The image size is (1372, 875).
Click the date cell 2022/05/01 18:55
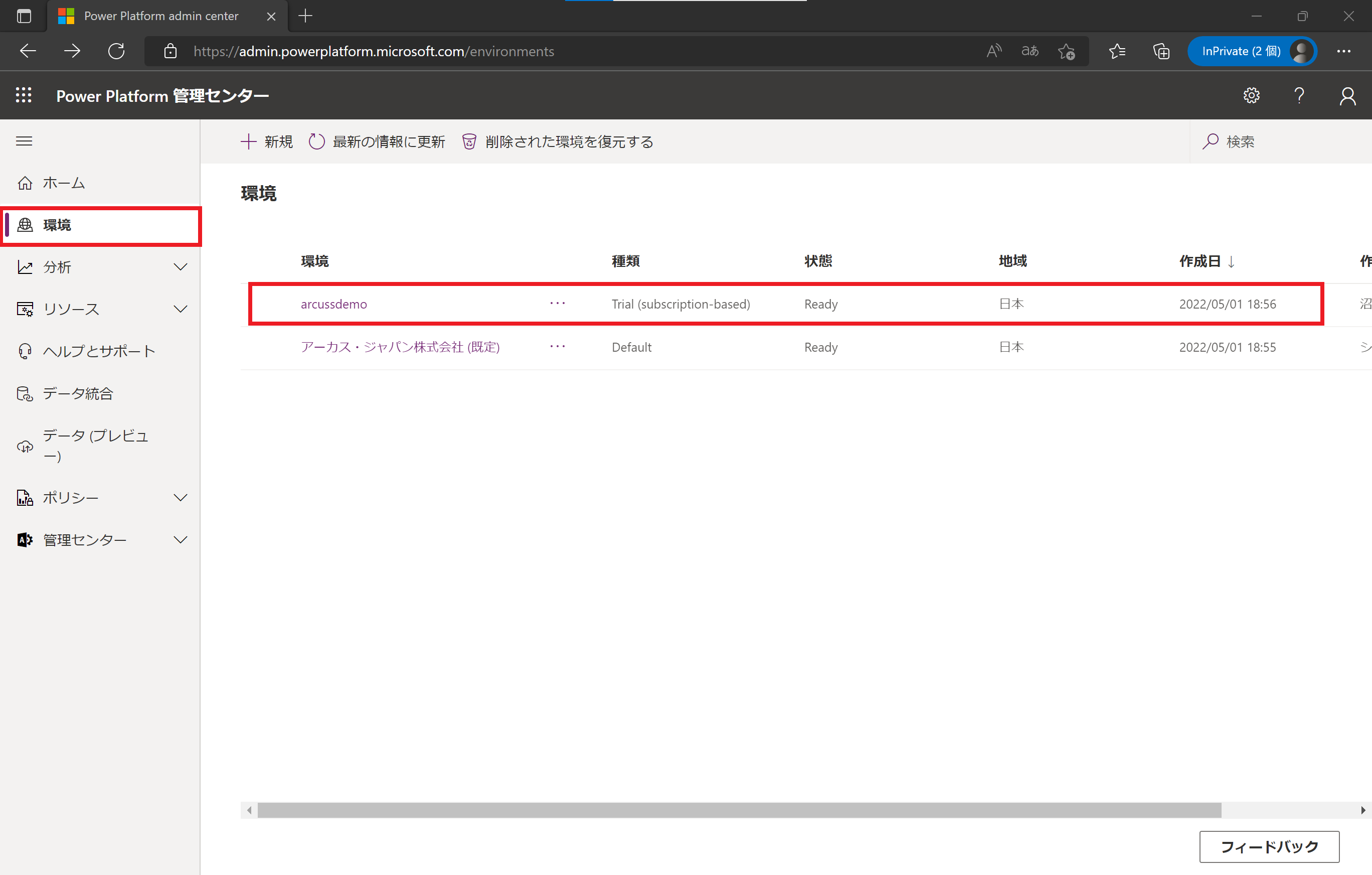pos(1227,347)
